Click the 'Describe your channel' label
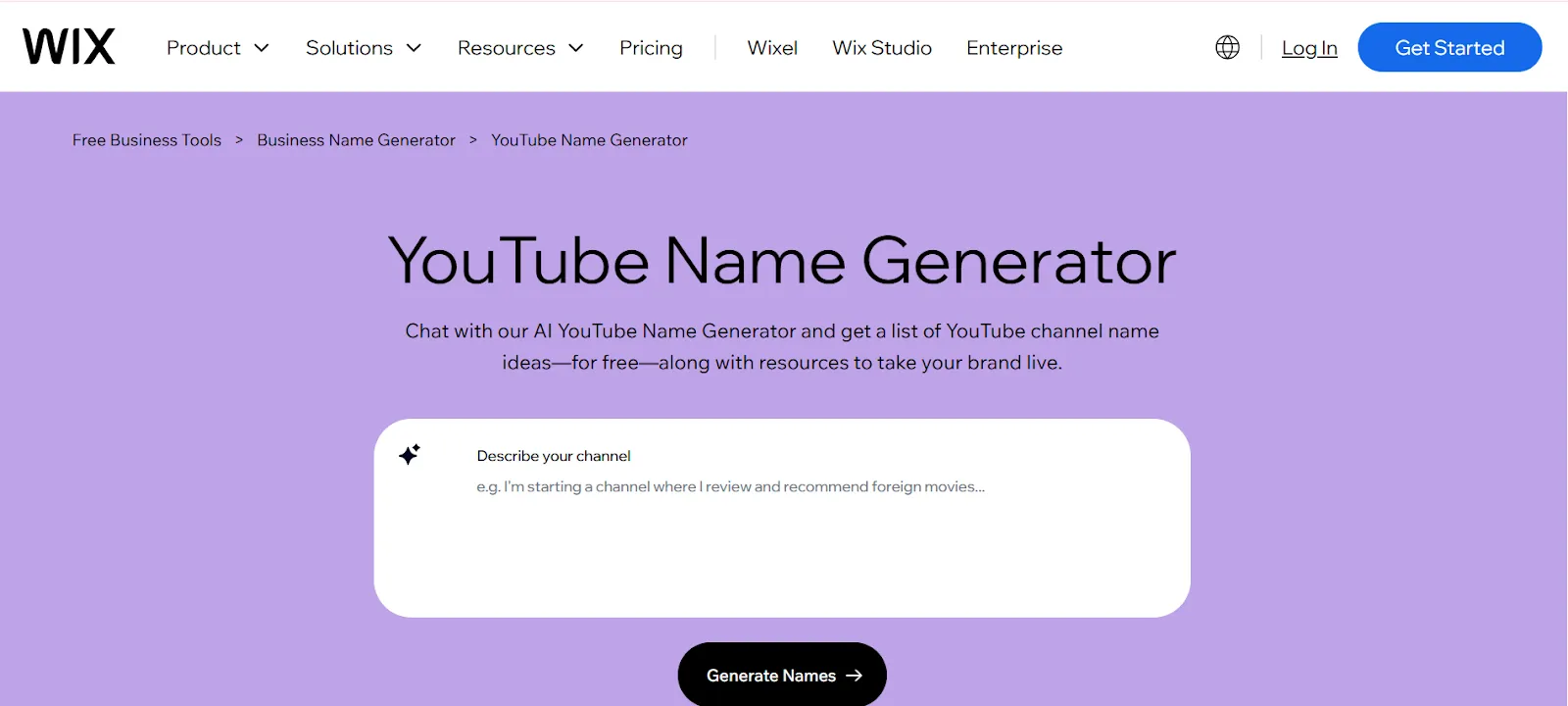The width and height of the screenshot is (1568, 706). (x=554, y=456)
